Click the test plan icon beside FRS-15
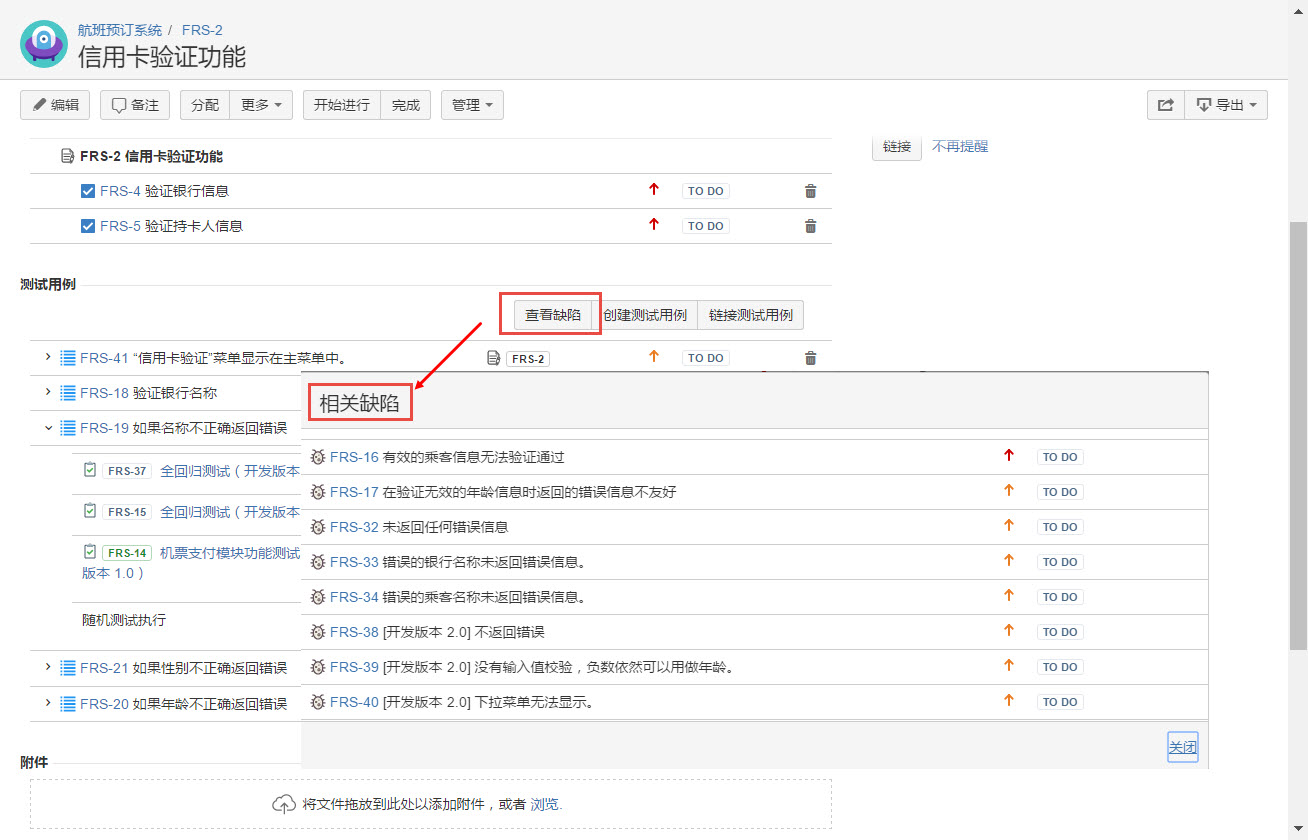 pos(90,511)
